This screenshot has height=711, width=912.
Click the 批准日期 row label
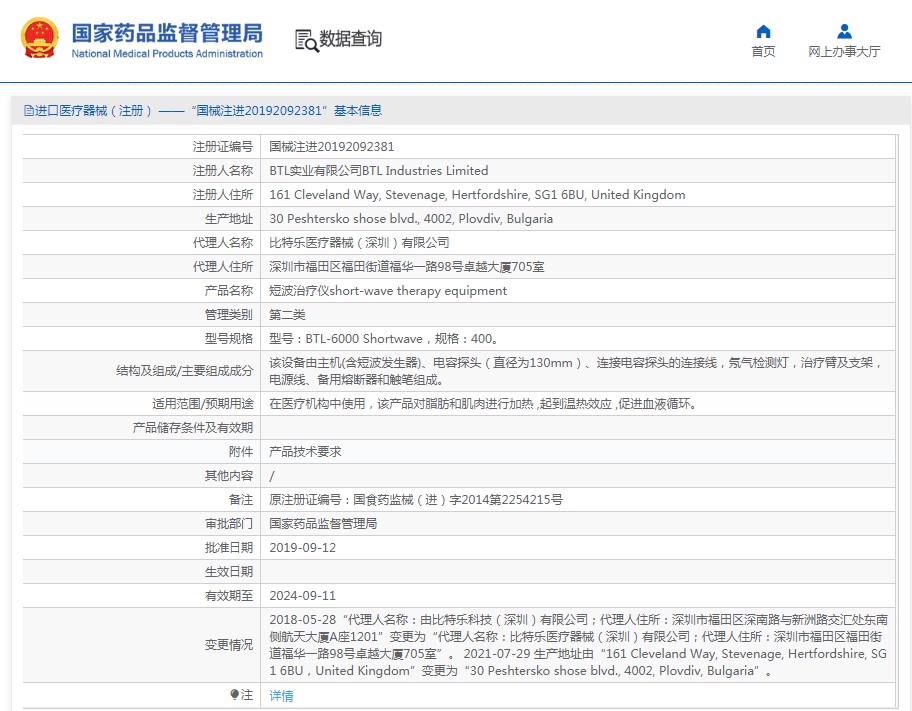point(229,548)
